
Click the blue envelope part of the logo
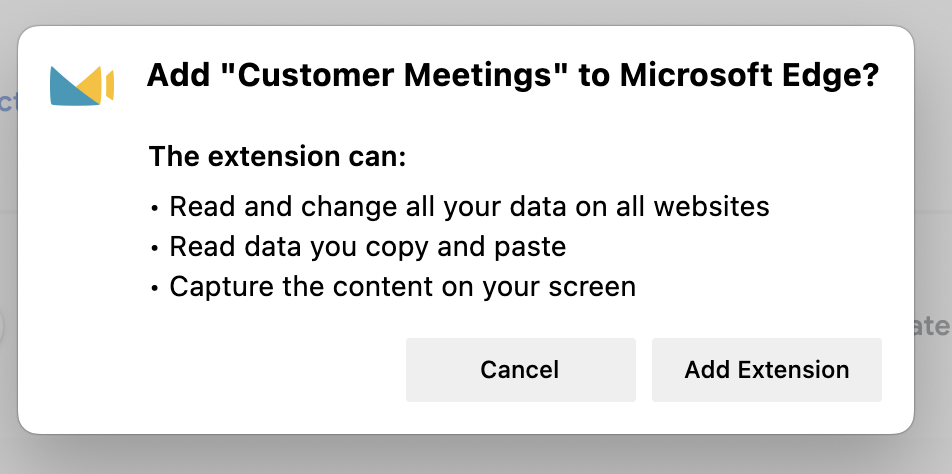tap(70, 88)
